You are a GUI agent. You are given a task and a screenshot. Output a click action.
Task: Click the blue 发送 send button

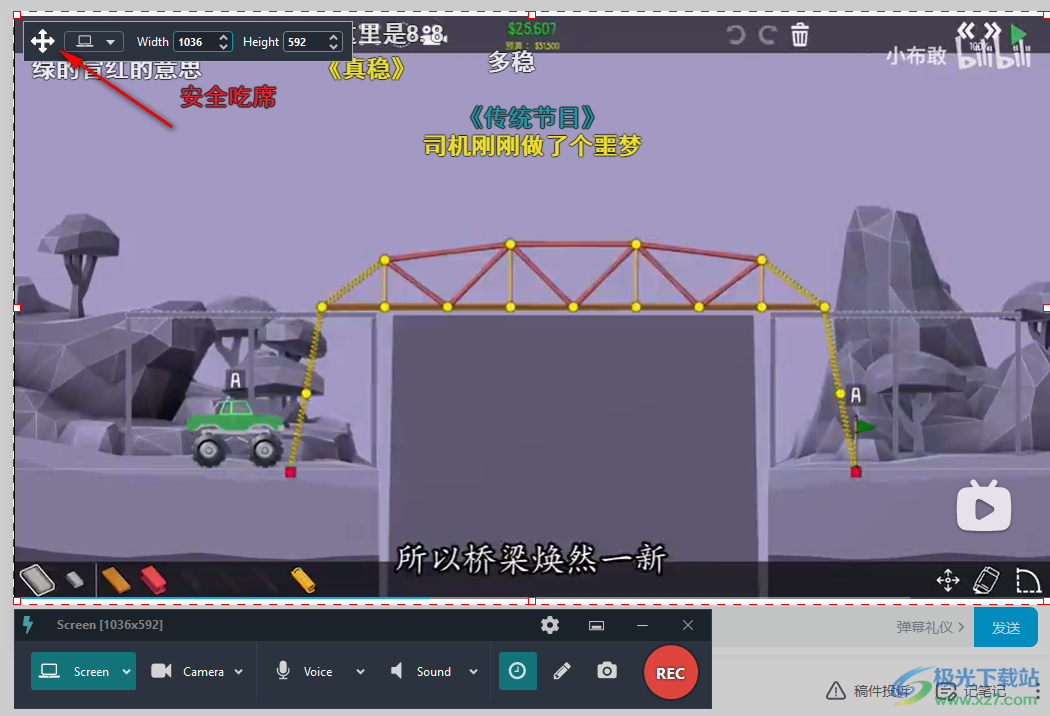tap(1006, 628)
